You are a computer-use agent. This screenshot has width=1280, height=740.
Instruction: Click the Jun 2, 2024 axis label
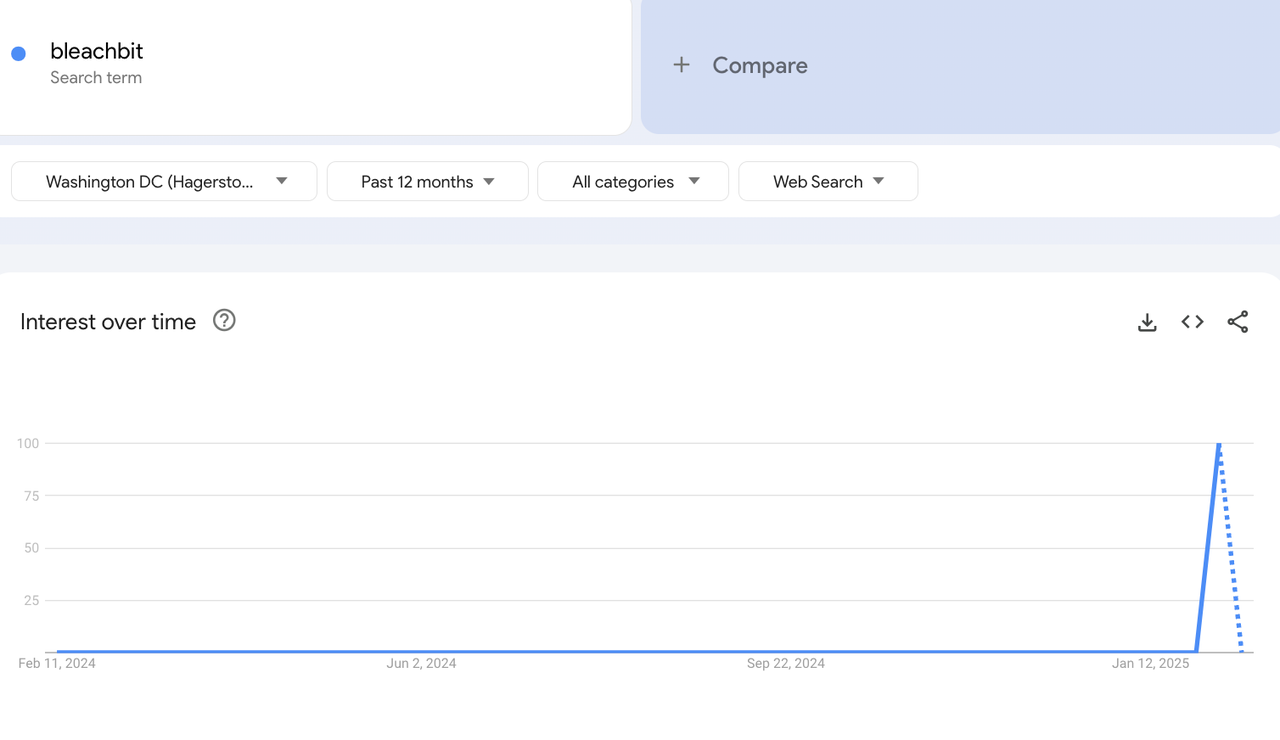coord(421,663)
